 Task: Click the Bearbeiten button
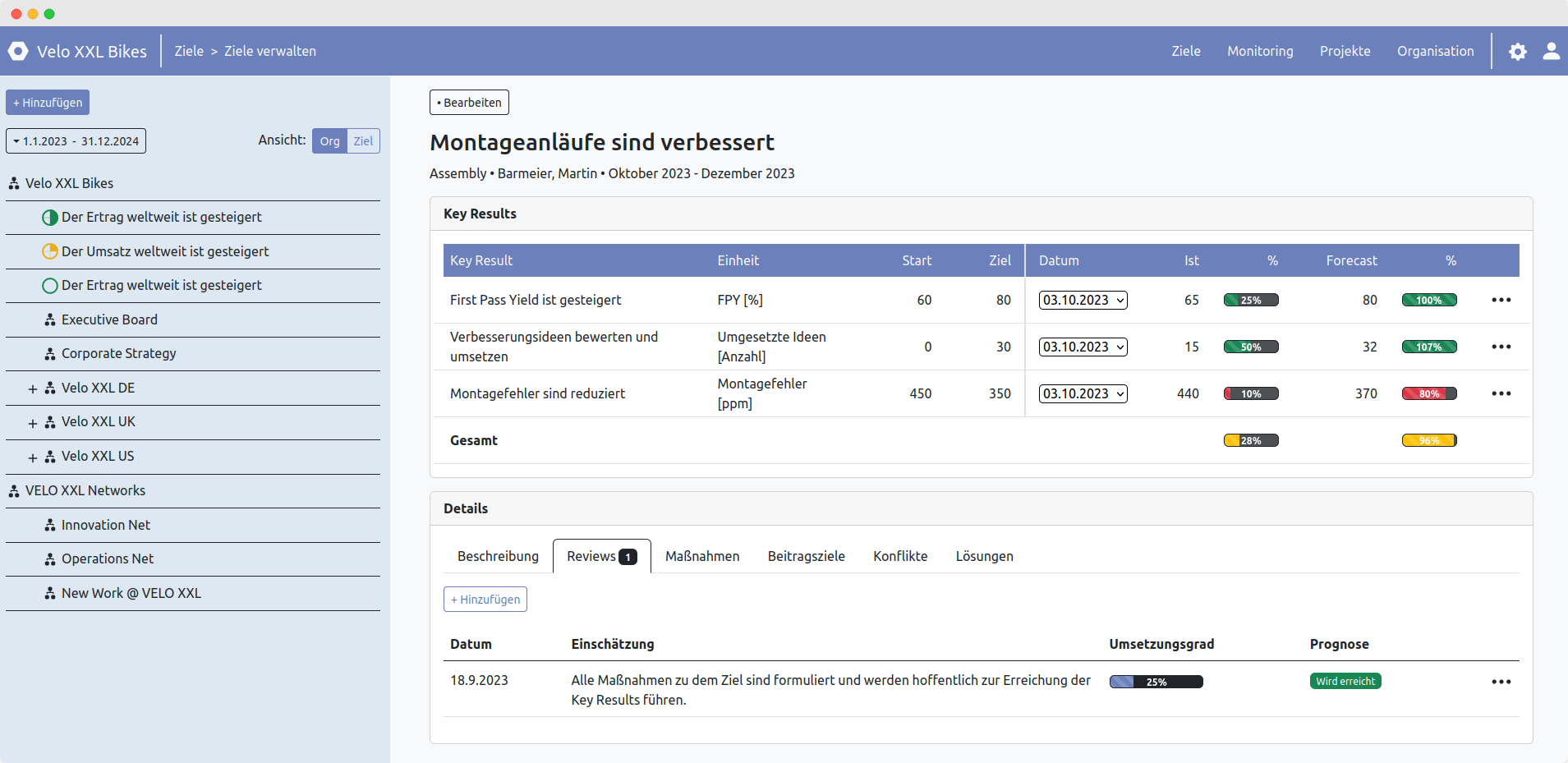point(469,103)
